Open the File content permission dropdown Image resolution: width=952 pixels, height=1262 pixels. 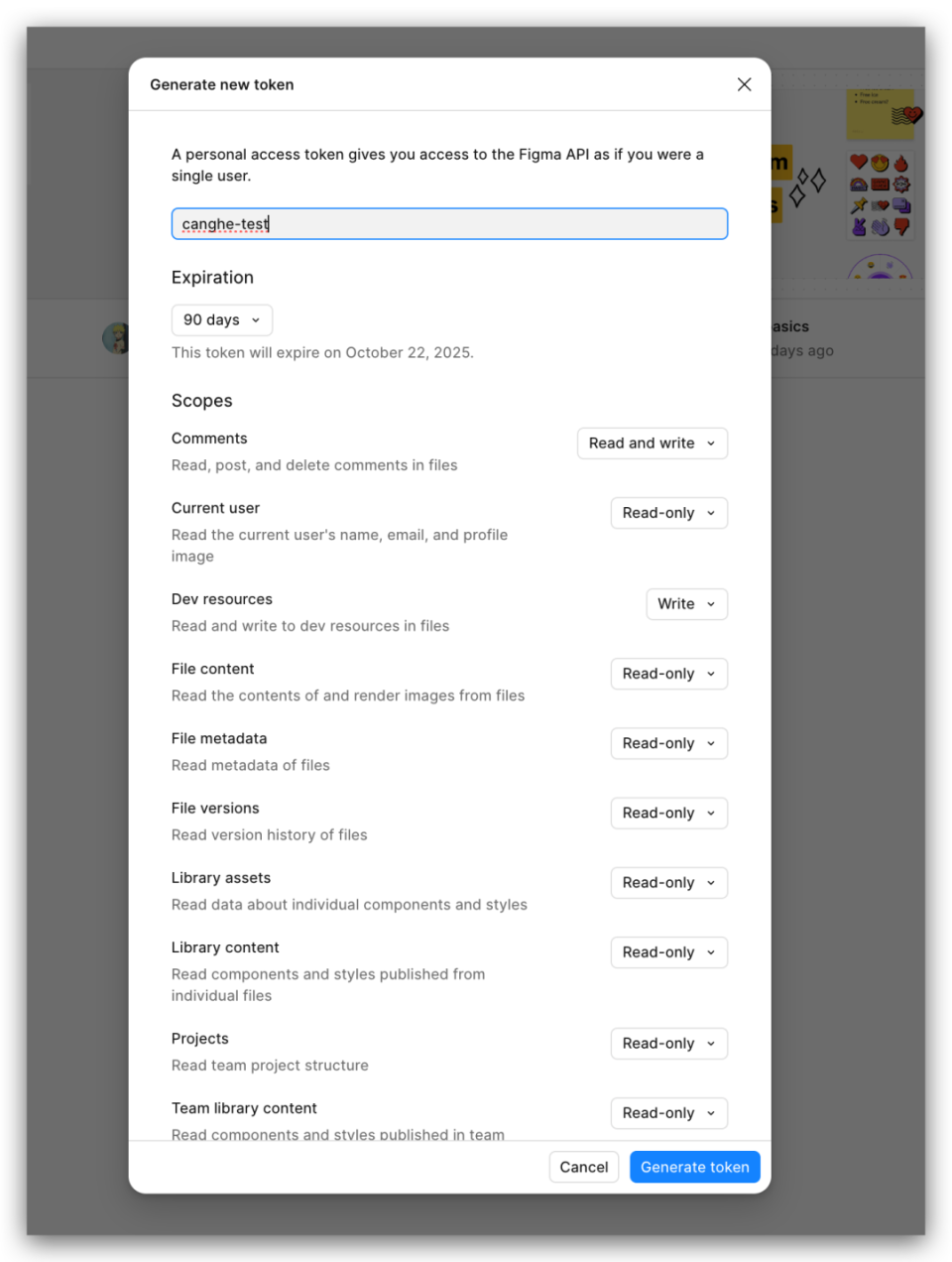point(668,674)
